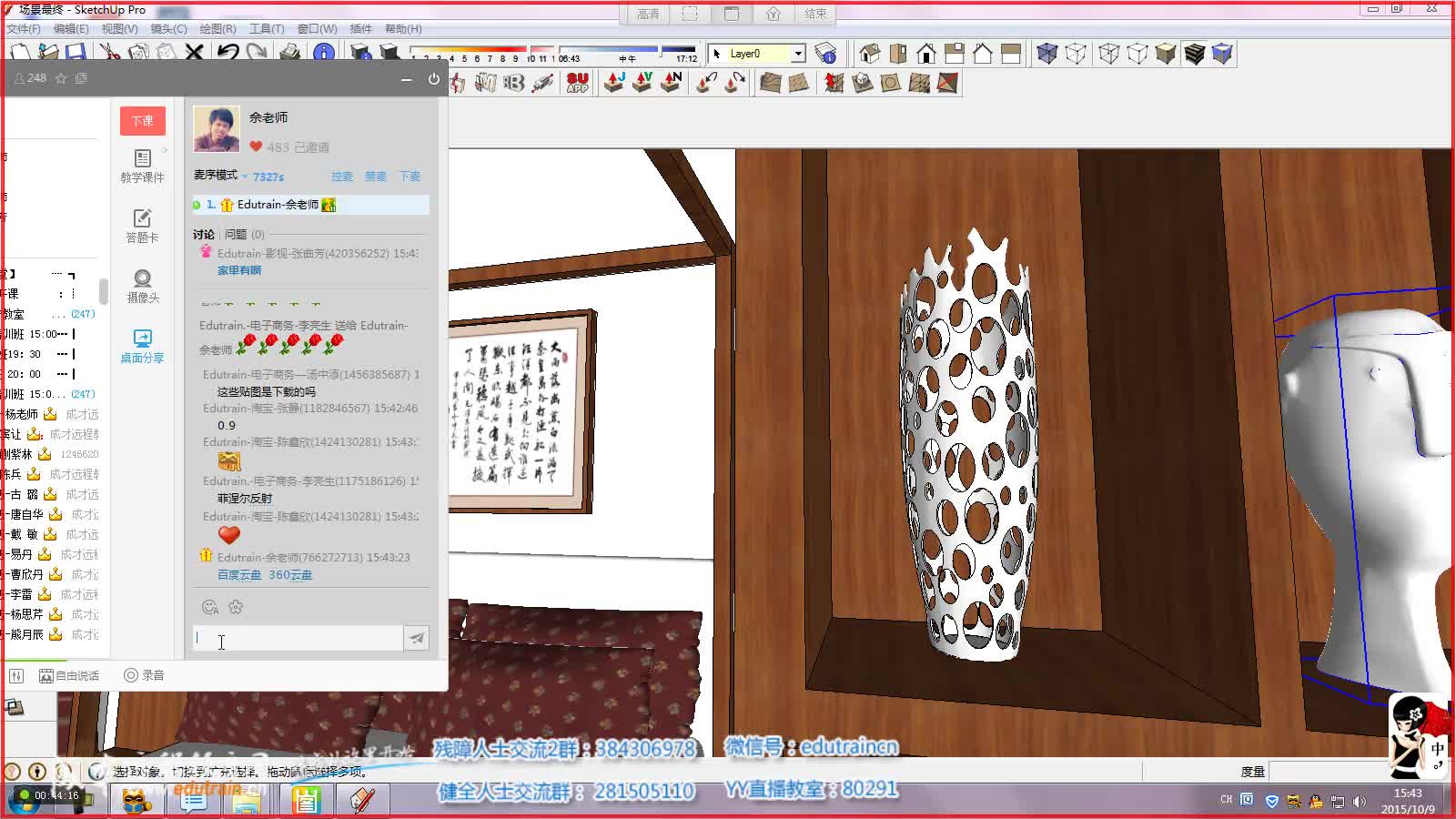Open the audio mixer settings icon
The image size is (1456, 819).
click(16, 675)
